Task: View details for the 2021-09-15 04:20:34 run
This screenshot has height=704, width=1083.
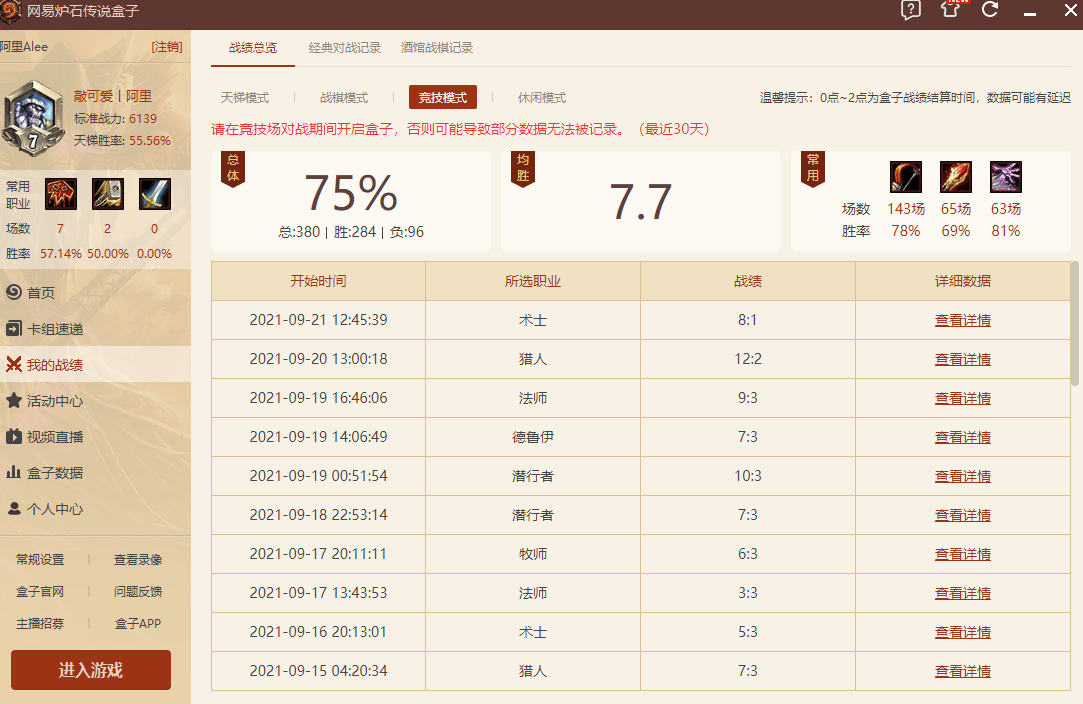Action: 963,671
